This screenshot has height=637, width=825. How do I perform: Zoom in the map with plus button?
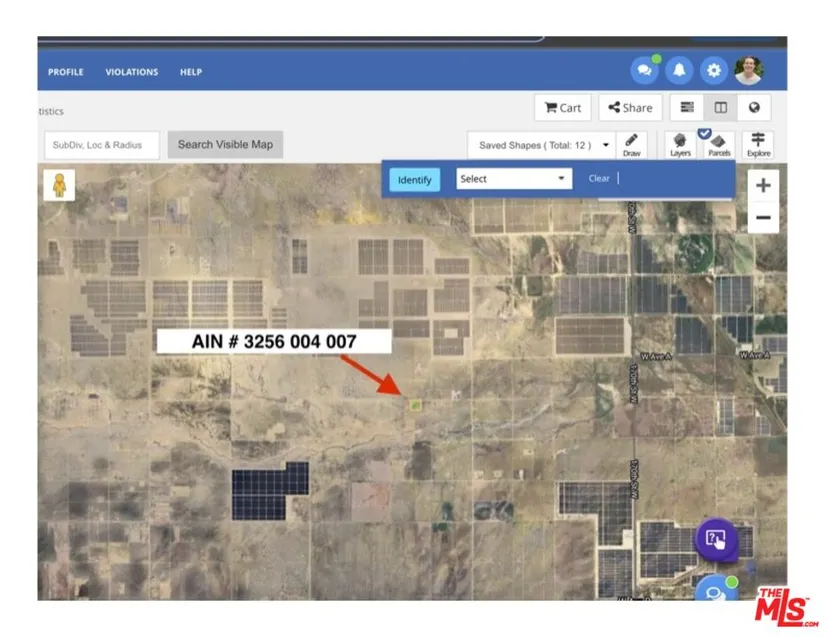(x=763, y=185)
